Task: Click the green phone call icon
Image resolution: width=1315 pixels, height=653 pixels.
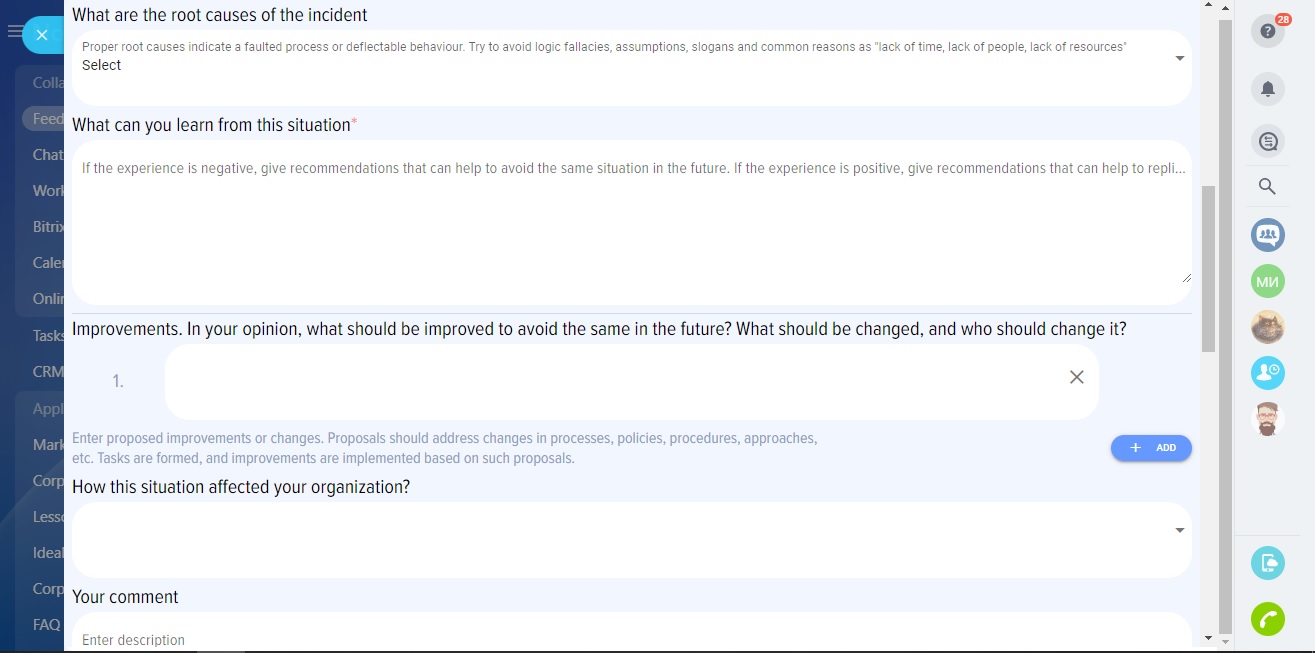Action: 1267,619
